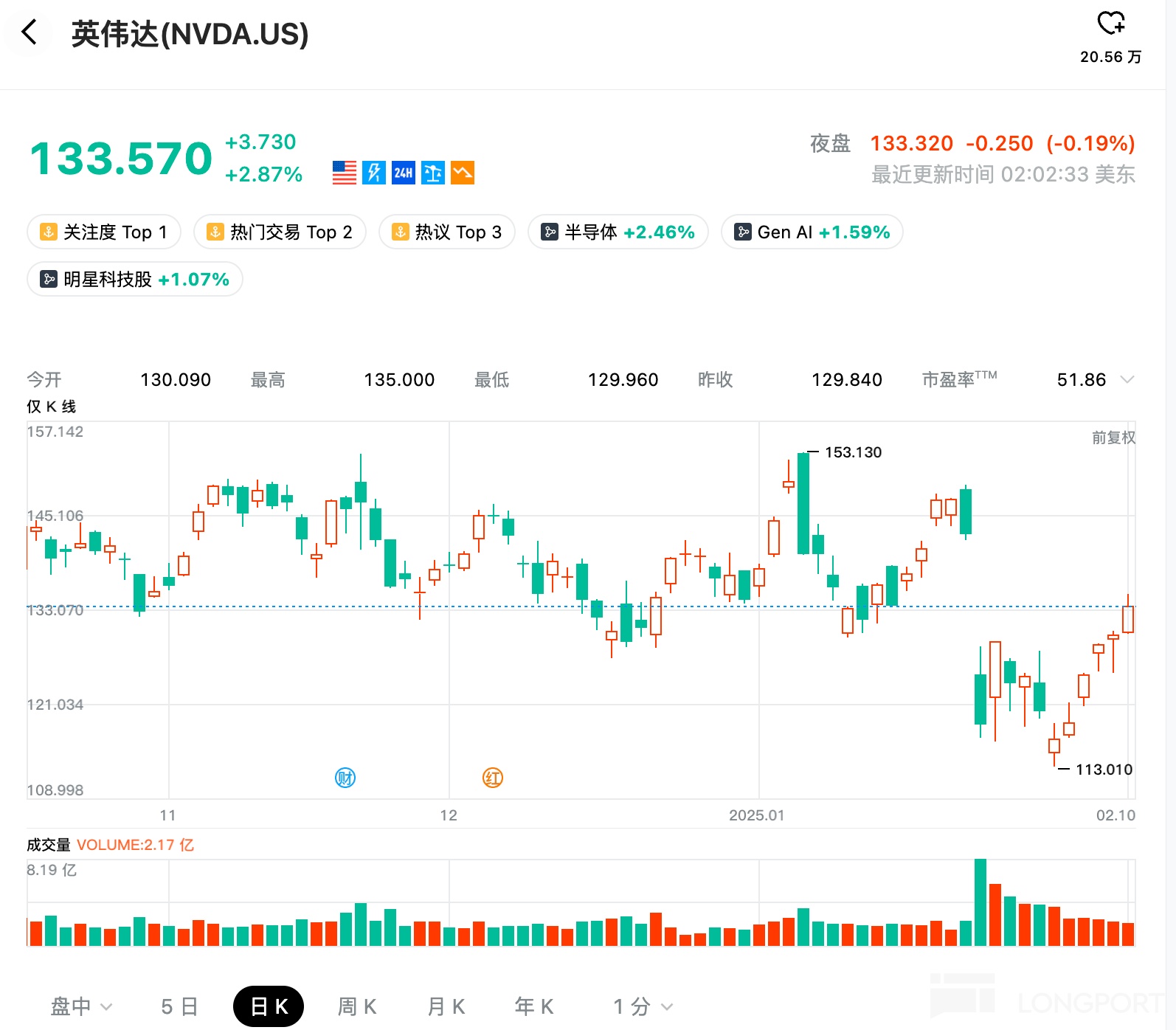This screenshot has width=1176, height=1030.
Task: Click the blue balance scale icon
Action: coord(433,173)
